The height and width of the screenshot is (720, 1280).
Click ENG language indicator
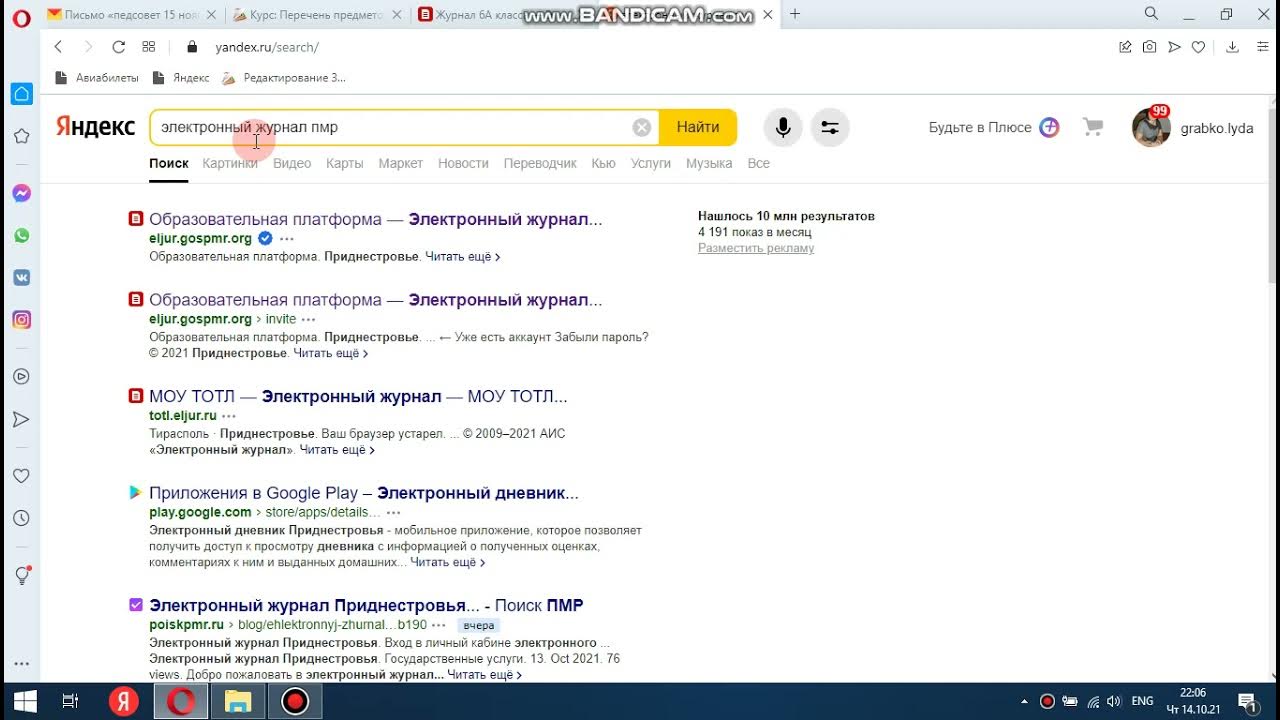[x=1142, y=701]
